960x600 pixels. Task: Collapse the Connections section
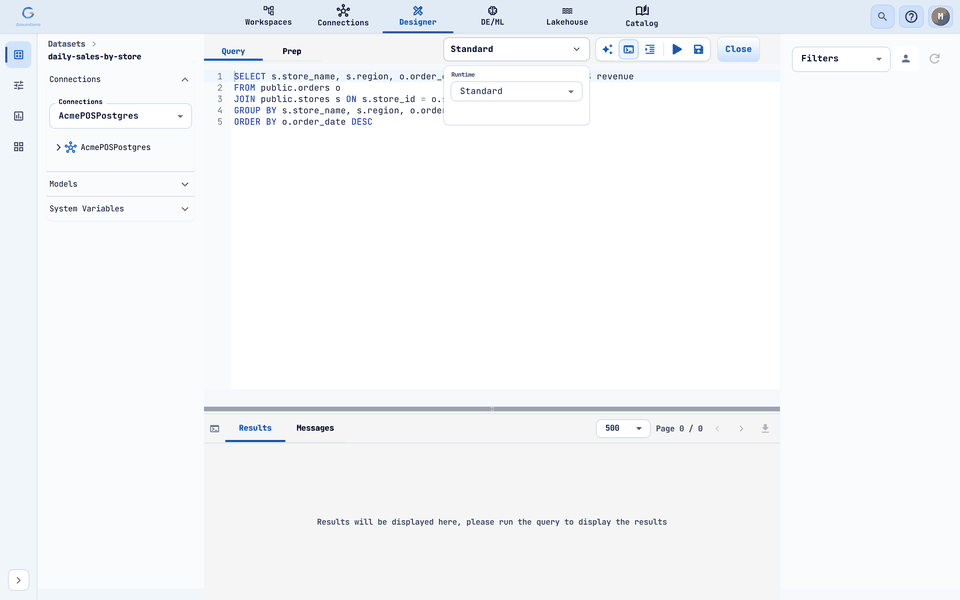(x=121, y=80)
